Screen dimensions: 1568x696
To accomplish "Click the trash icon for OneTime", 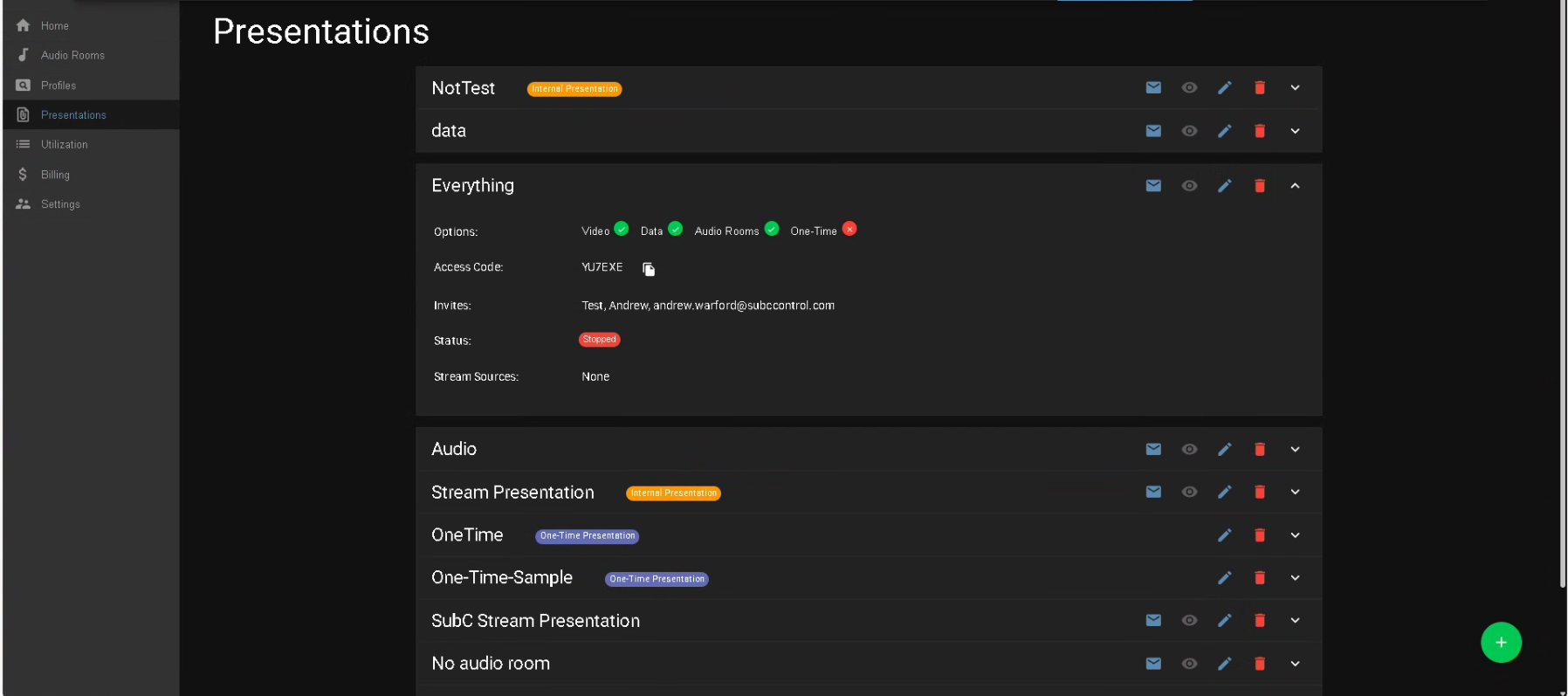I will click(1260, 535).
